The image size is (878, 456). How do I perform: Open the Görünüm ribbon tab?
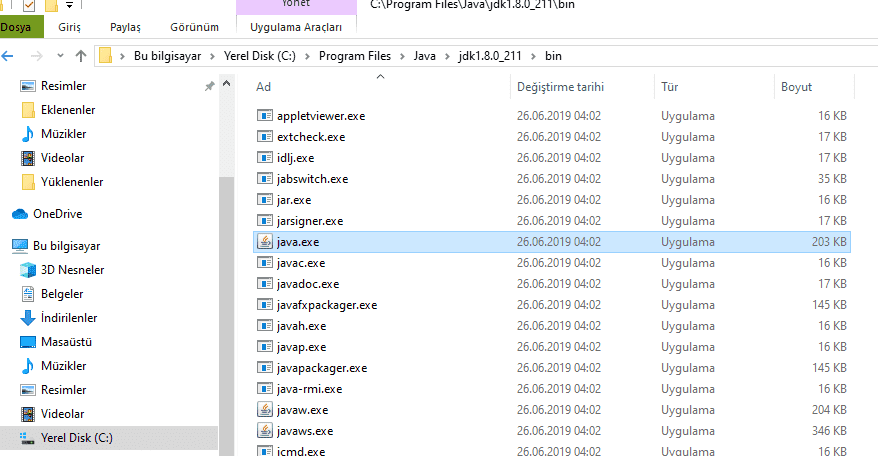194,27
